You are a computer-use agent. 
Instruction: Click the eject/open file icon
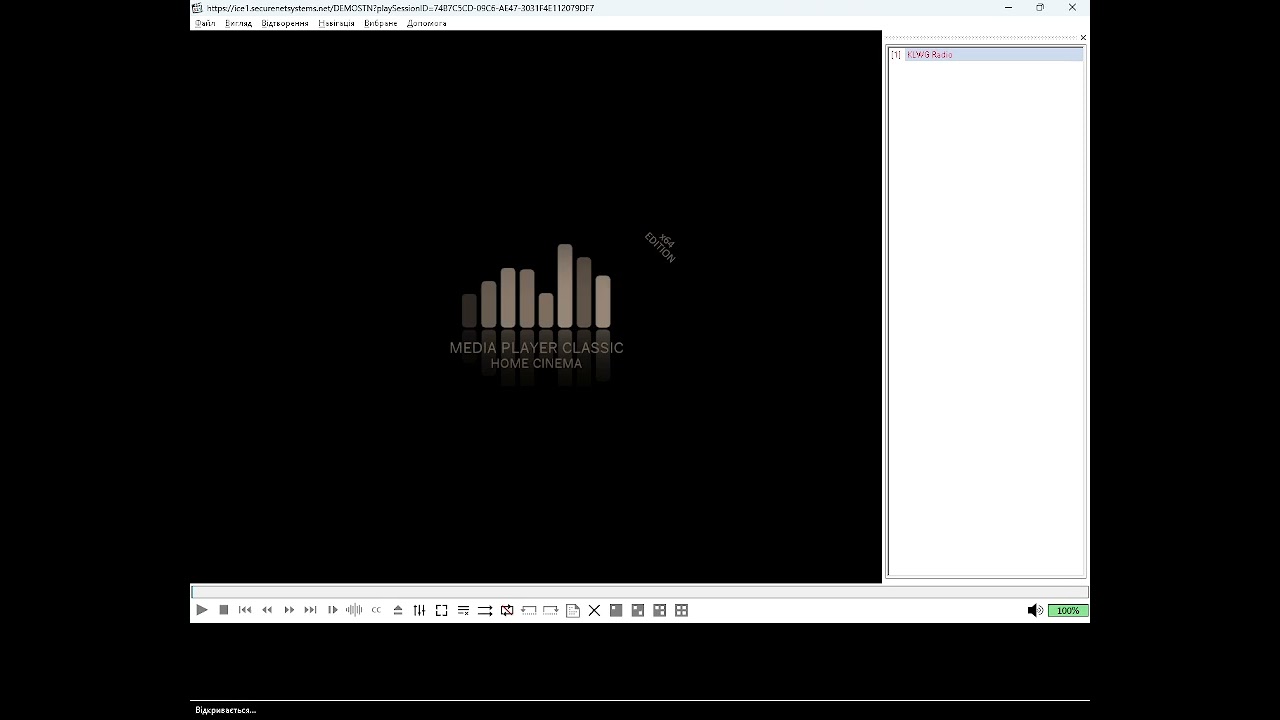398,610
